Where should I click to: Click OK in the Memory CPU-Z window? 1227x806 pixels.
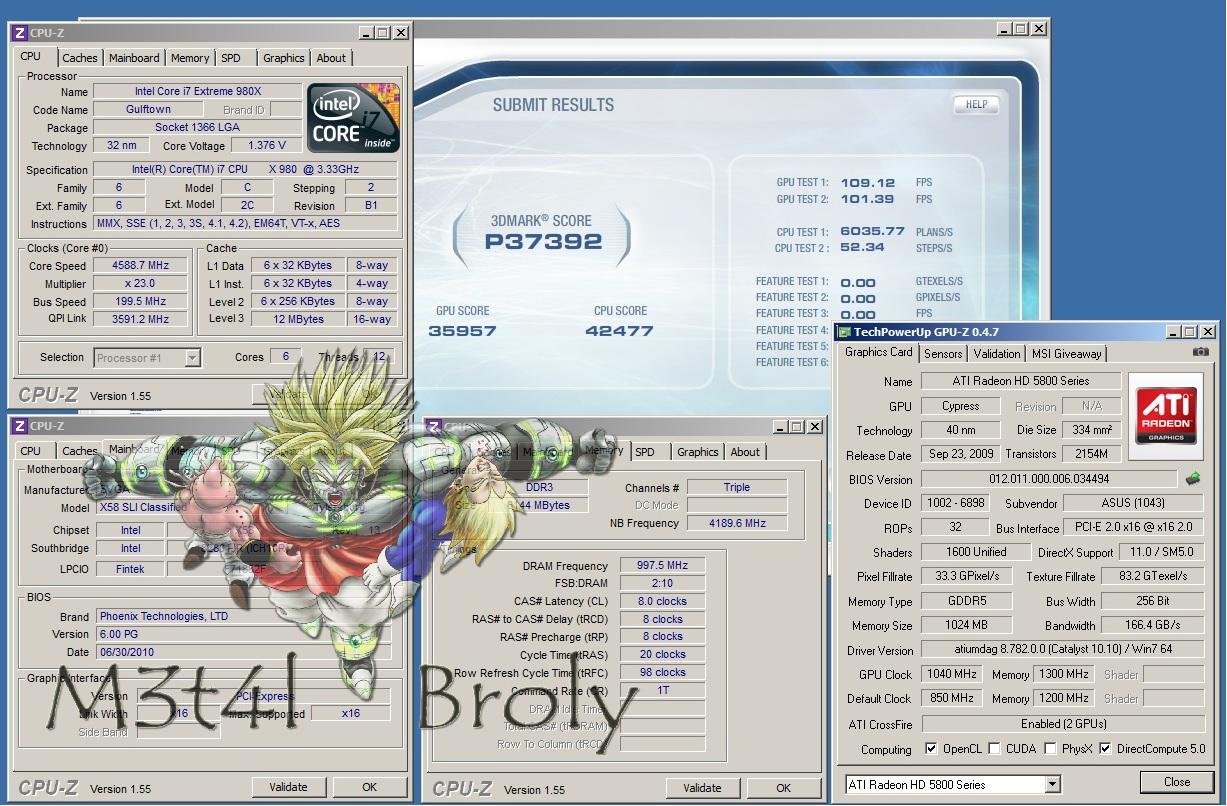783,788
